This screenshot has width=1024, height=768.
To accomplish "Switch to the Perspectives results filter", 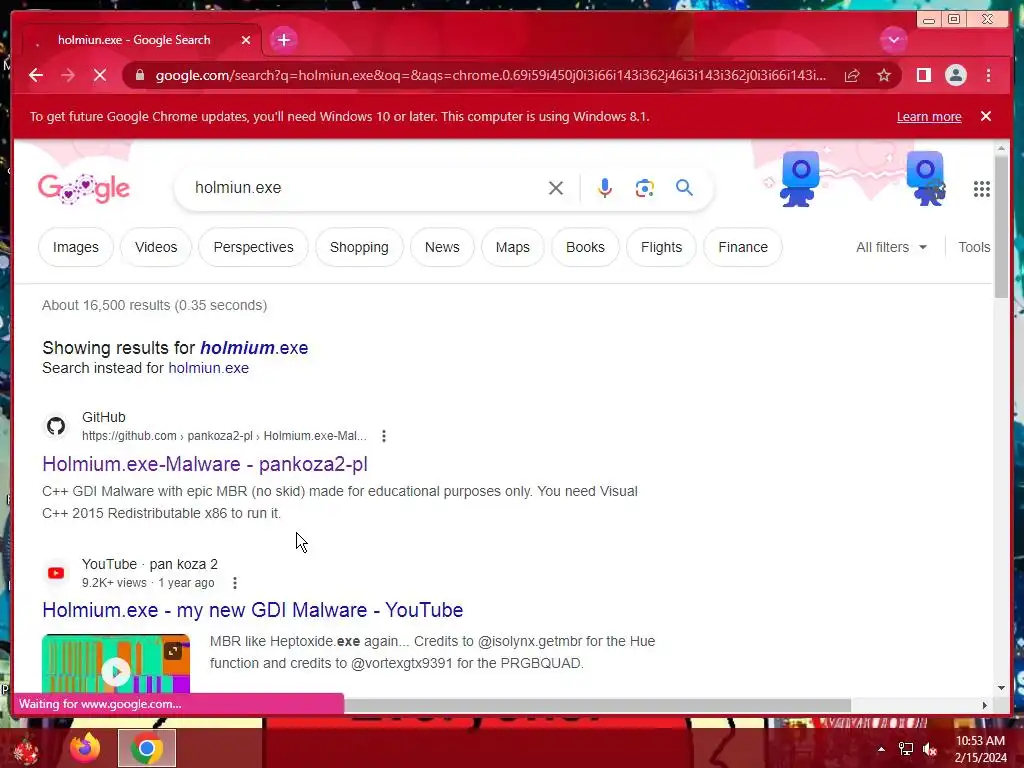I will coord(253,248).
